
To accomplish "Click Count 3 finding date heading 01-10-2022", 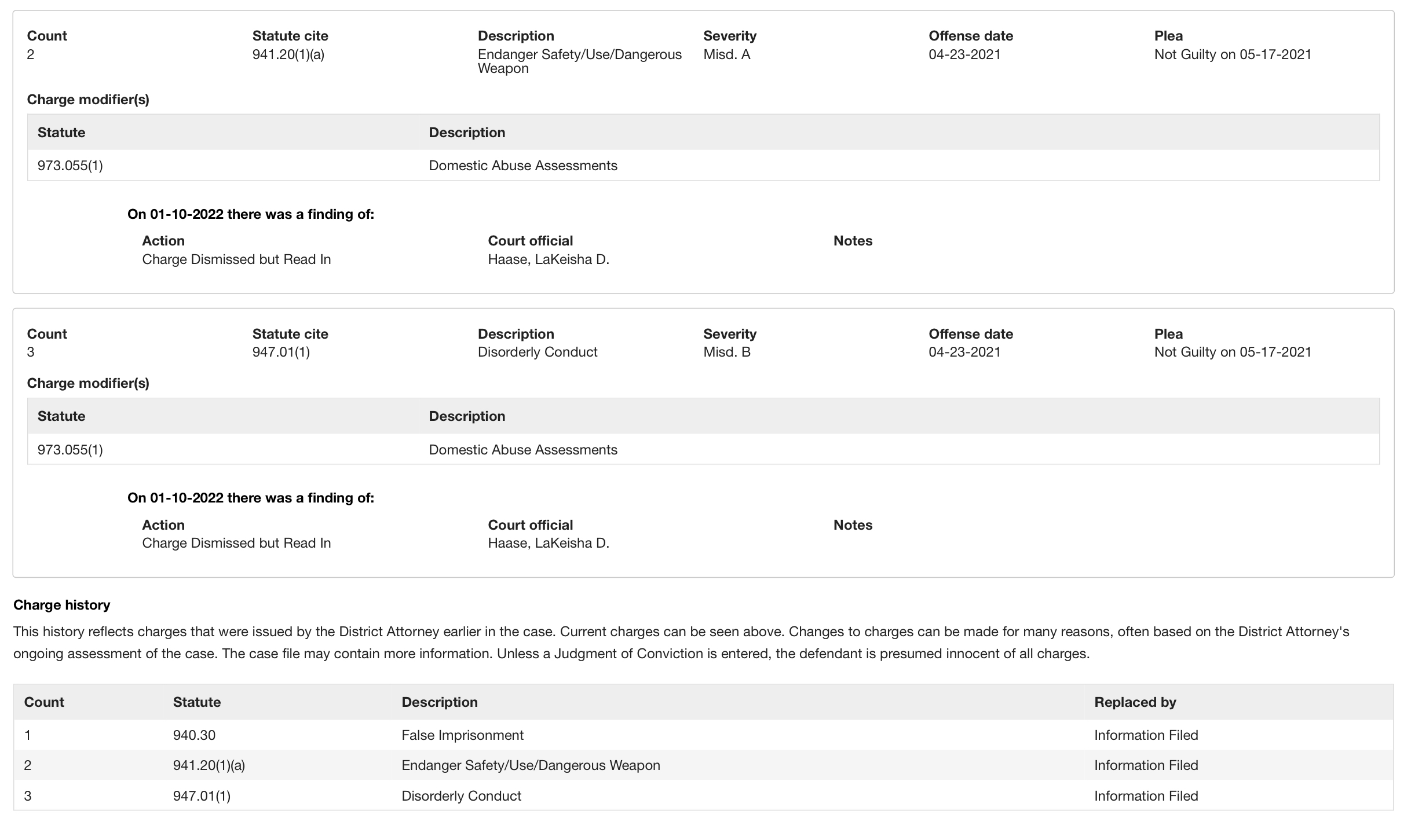I will click(x=251, y=498).
